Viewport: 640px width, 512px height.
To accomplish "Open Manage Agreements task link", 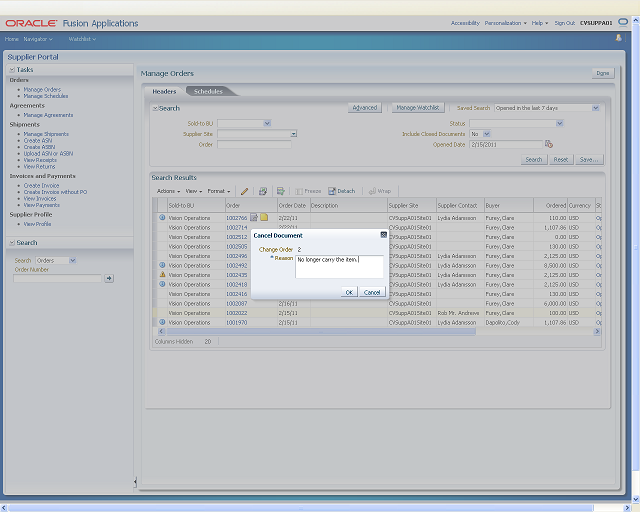I will 48,115.
